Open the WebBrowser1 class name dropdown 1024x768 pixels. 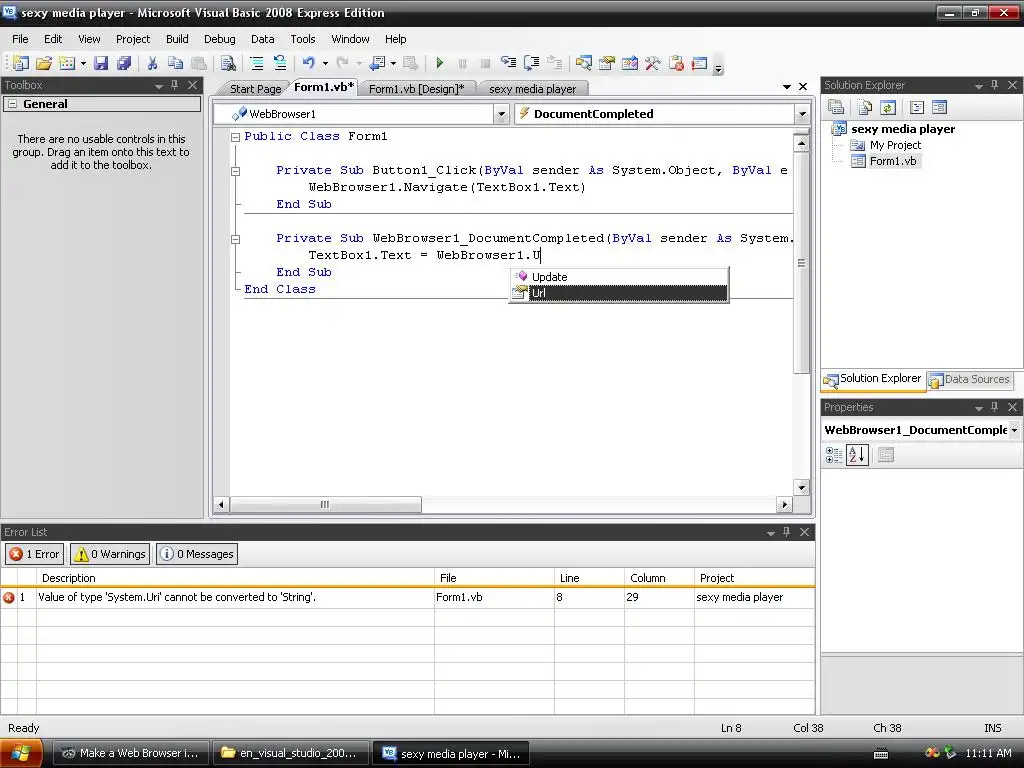point(502,114)
